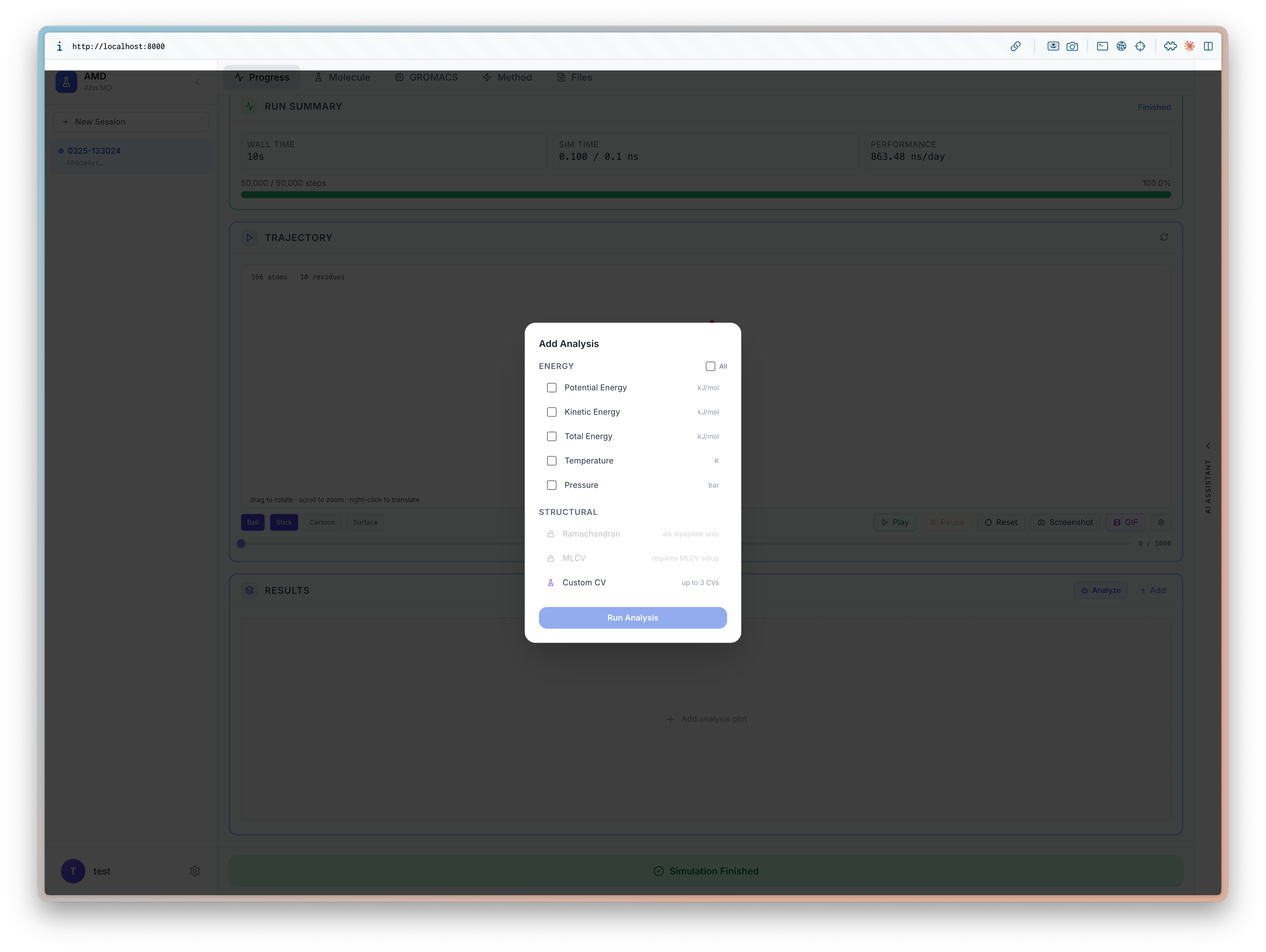Refresh the trajectory viewer with the reload icon
Viewport: 1266px width, 952px height.
pos(1163,237)
